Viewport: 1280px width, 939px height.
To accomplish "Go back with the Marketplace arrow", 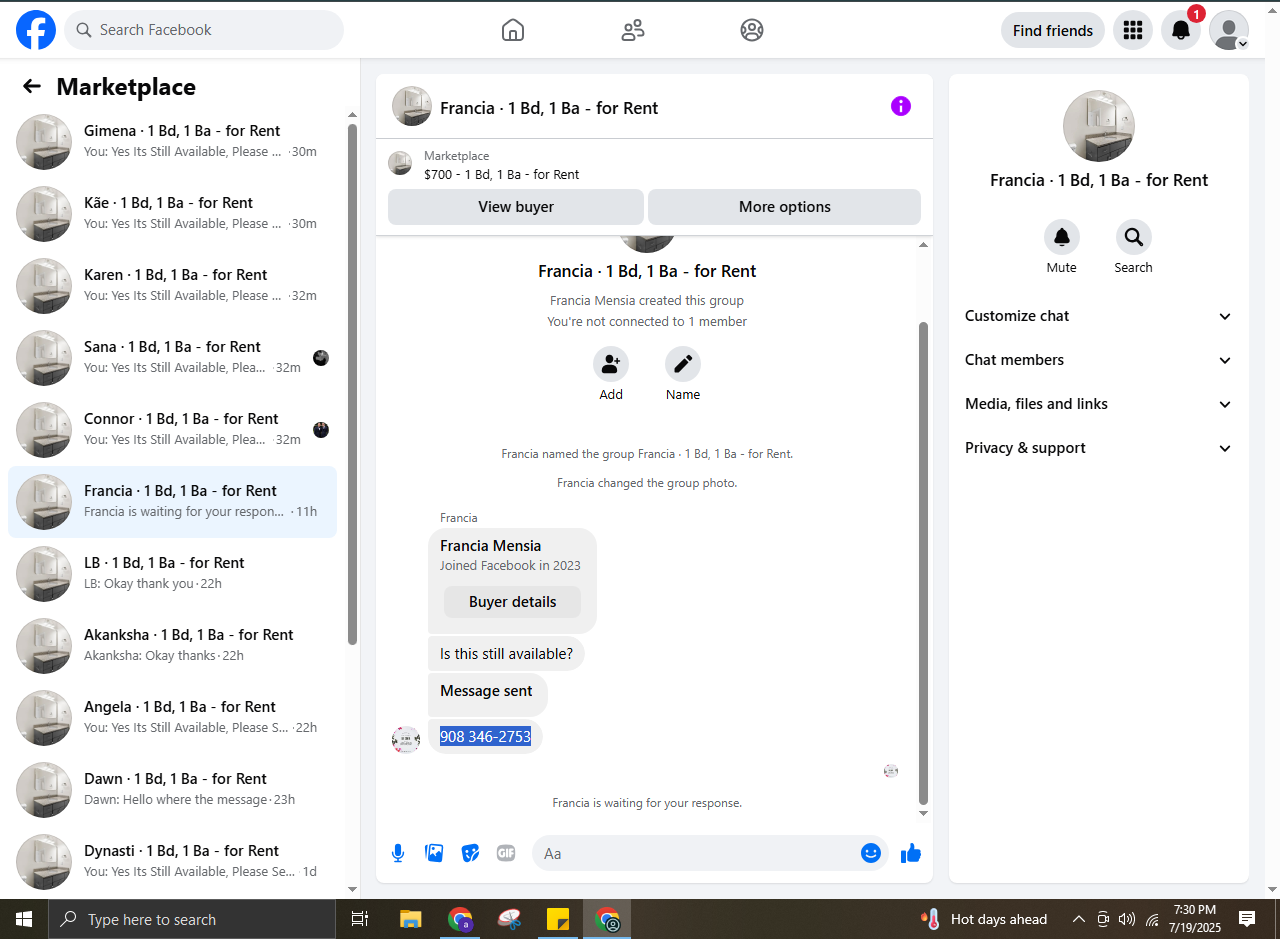I will 32,86.
